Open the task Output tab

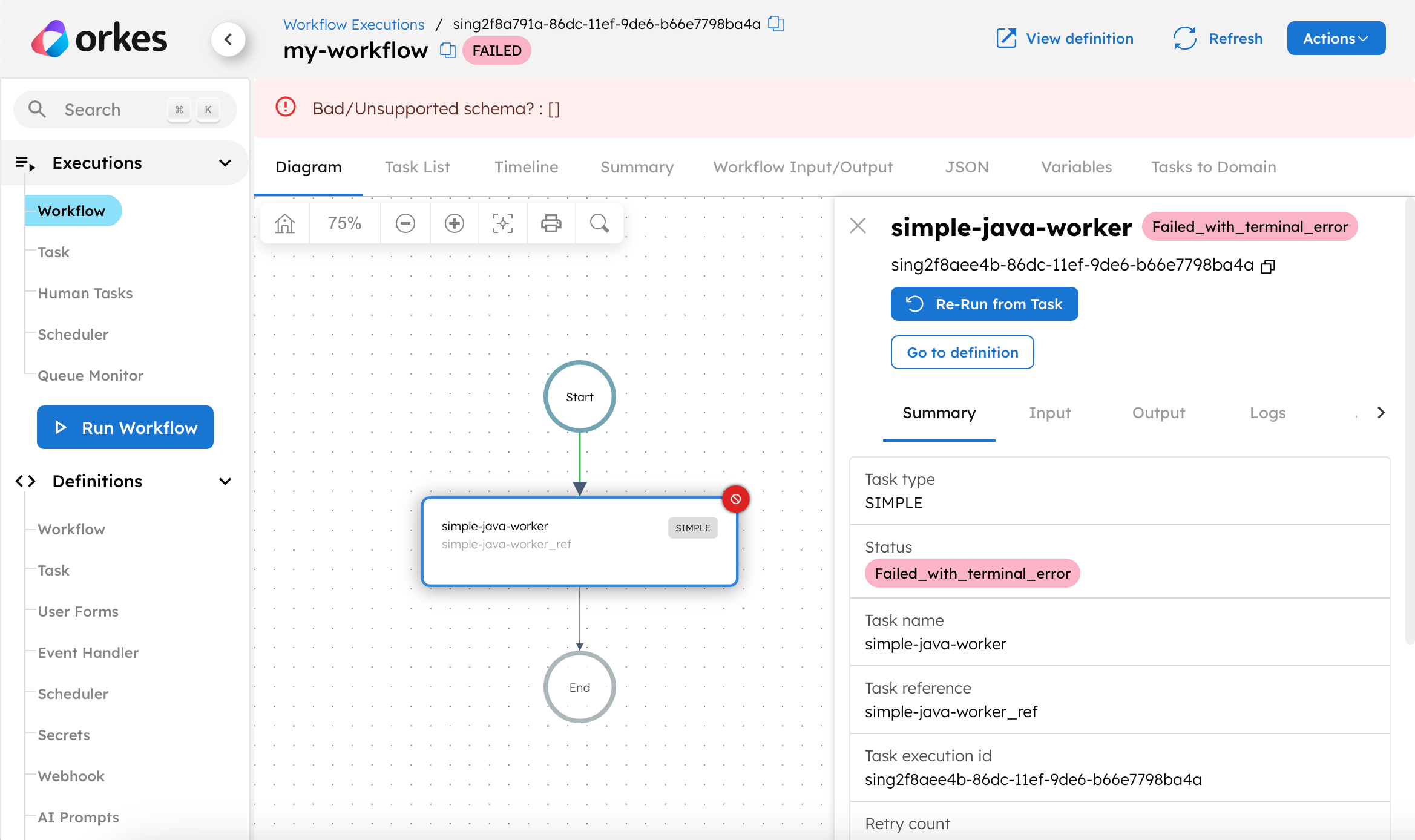pyautogui.click(x=1158, y=413)
